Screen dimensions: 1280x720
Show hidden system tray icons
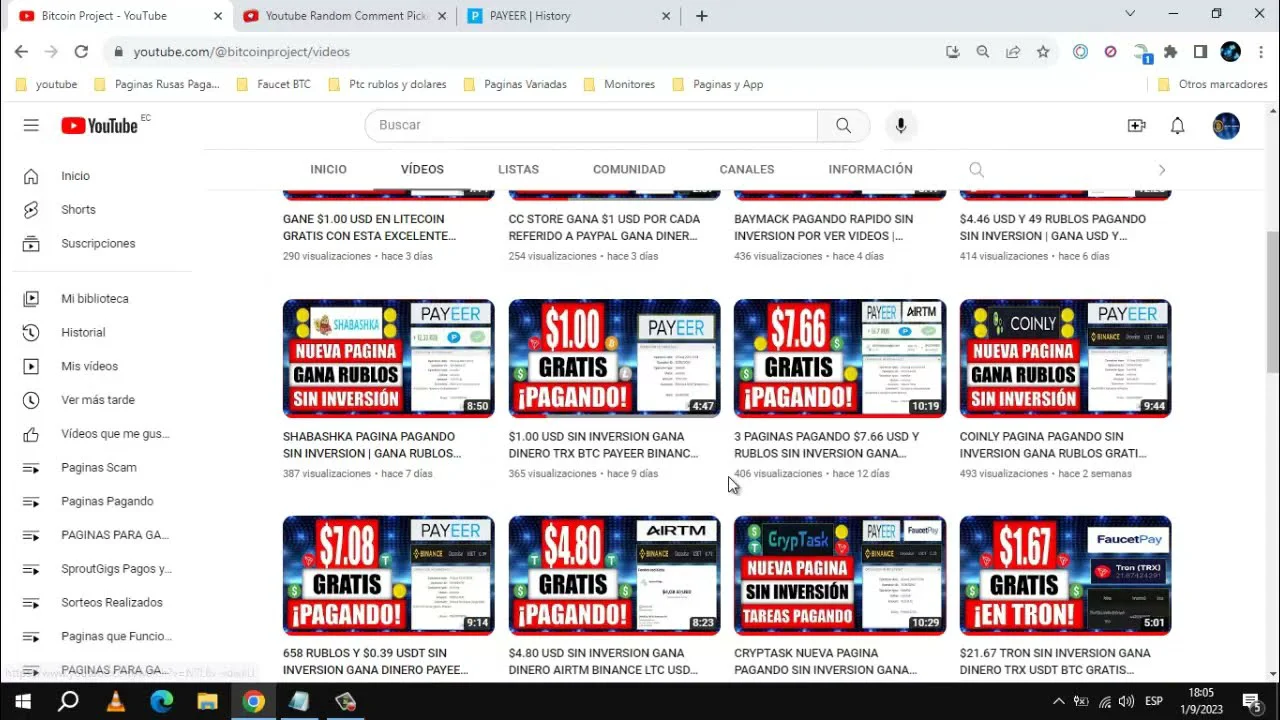coord(1058,701)
